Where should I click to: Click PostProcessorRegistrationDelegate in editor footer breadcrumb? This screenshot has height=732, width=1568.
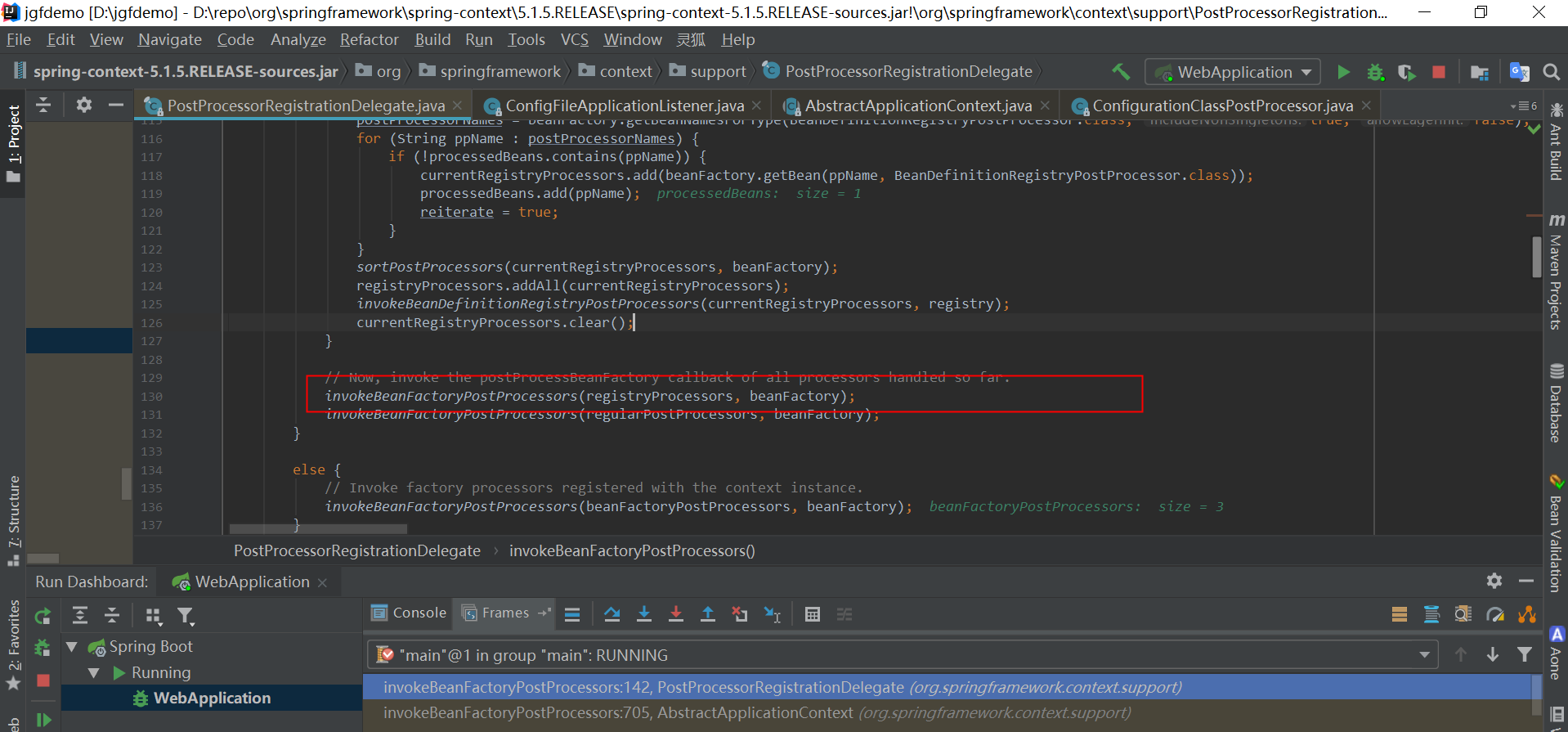(357, 550)
